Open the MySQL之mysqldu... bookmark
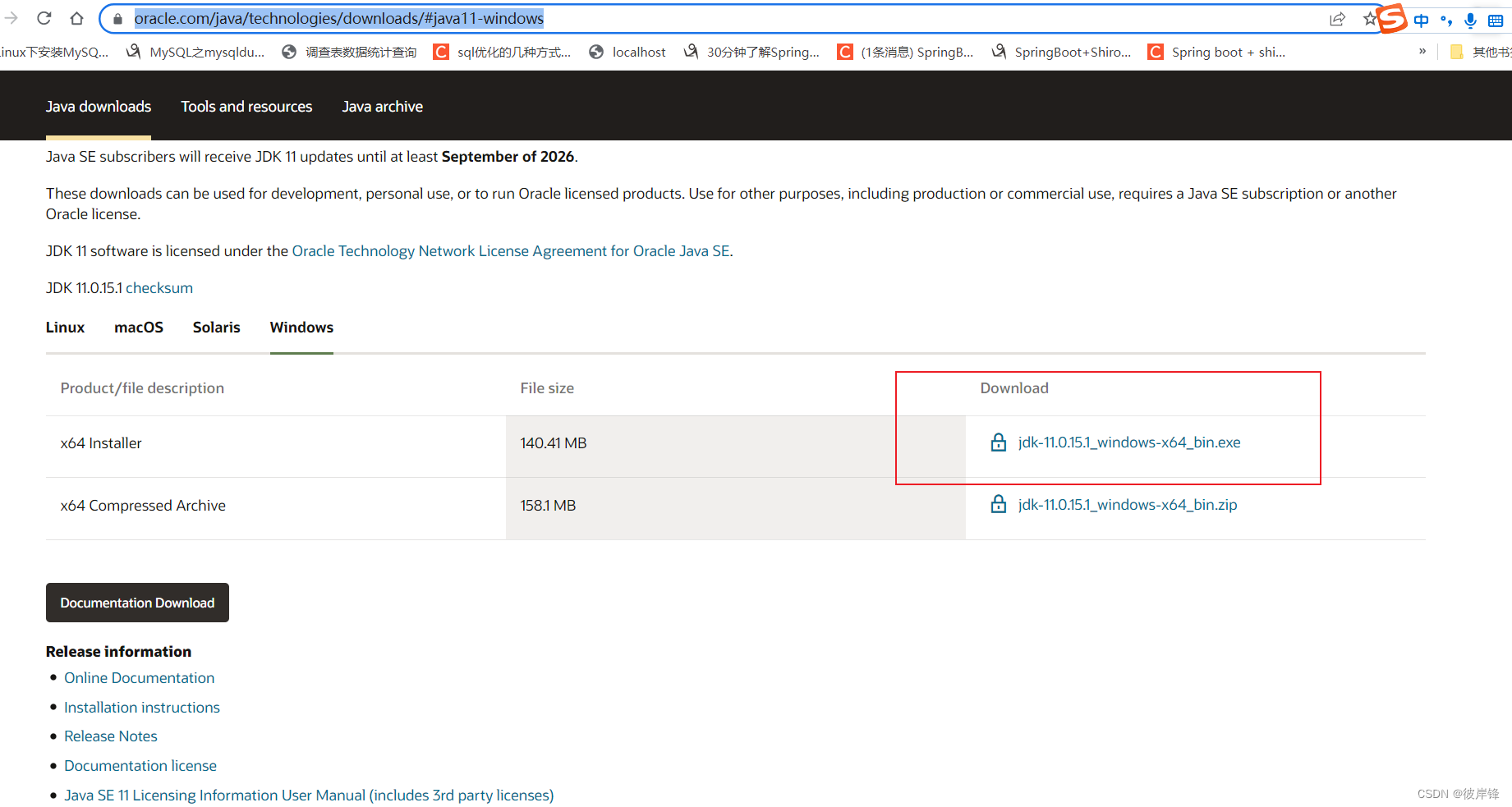The image size is (1512, 807). pyautogui.click(x=195, y=52)
